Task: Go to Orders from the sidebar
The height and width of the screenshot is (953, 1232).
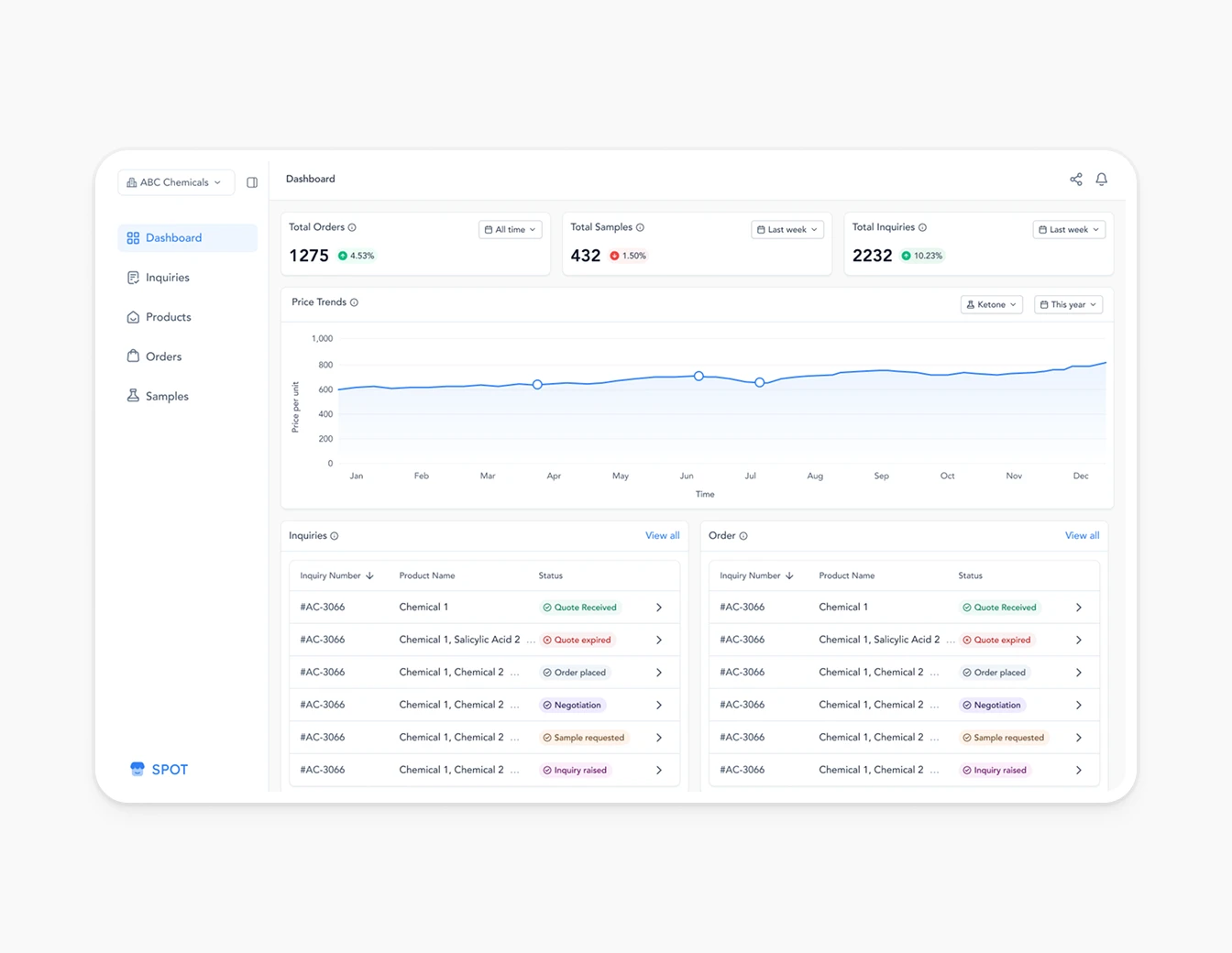Action: tap(163, 356)
